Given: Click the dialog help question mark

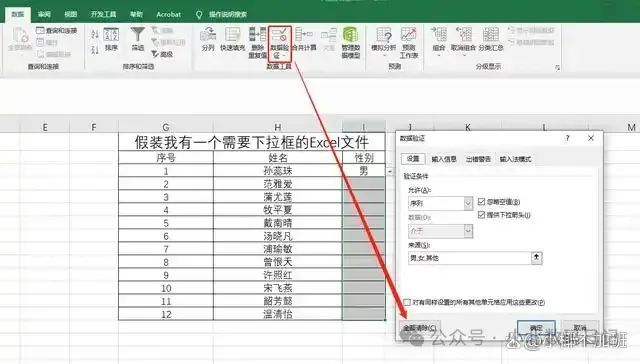Looking at the screenshot, I should [567, 138].
